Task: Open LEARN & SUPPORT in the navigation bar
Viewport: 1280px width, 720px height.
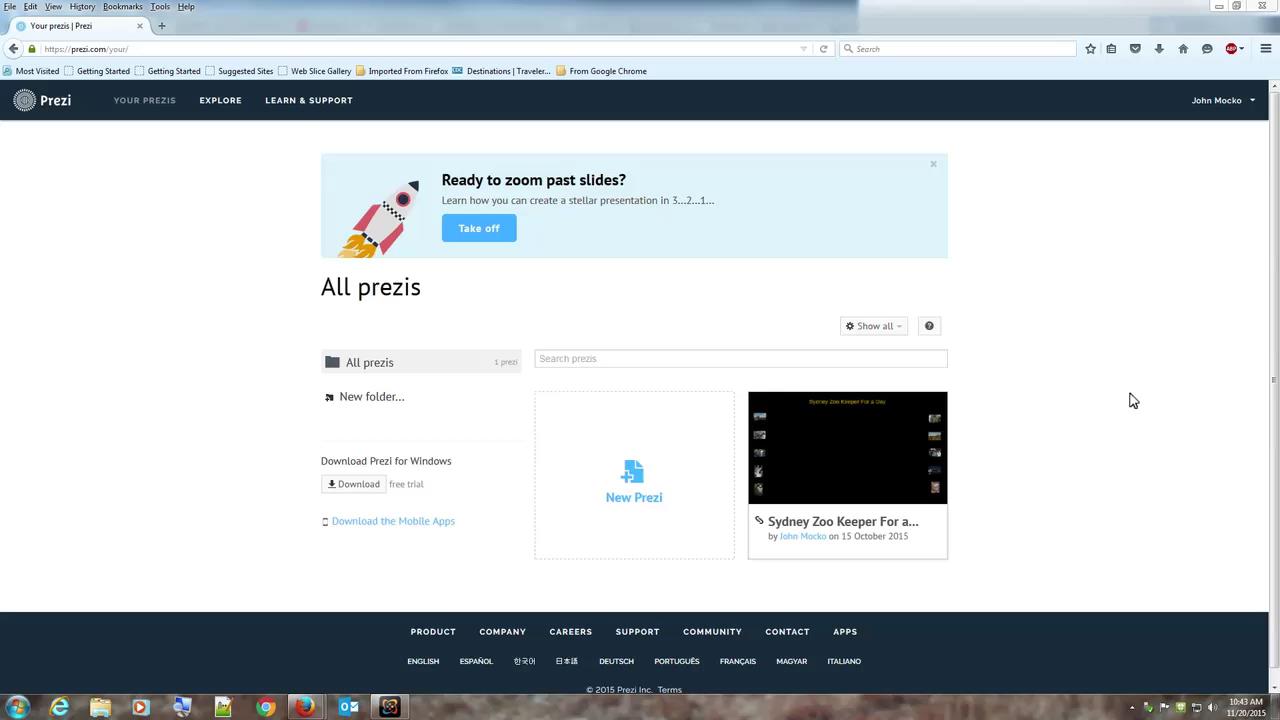Action: [x=308, y=100]
